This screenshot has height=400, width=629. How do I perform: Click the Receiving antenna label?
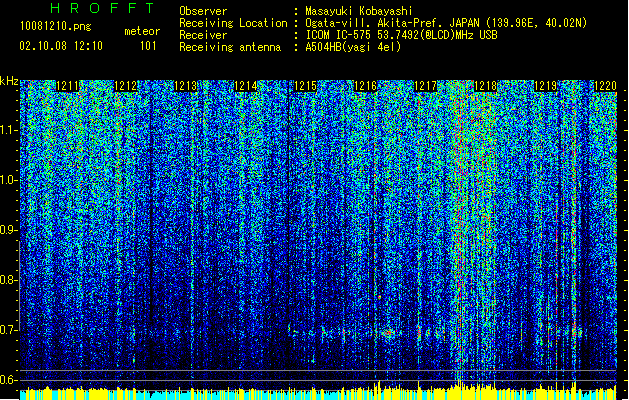click(230, 47)
